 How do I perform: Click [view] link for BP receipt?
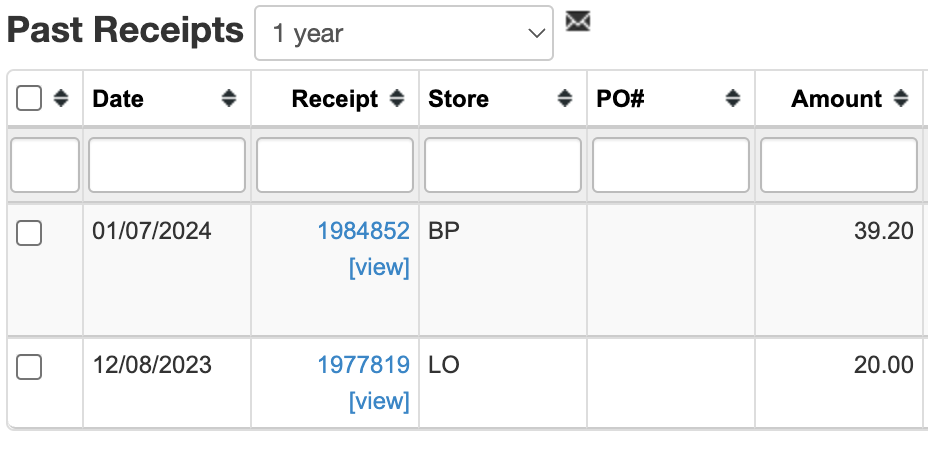pyautogui.click(x=379, y=268)
